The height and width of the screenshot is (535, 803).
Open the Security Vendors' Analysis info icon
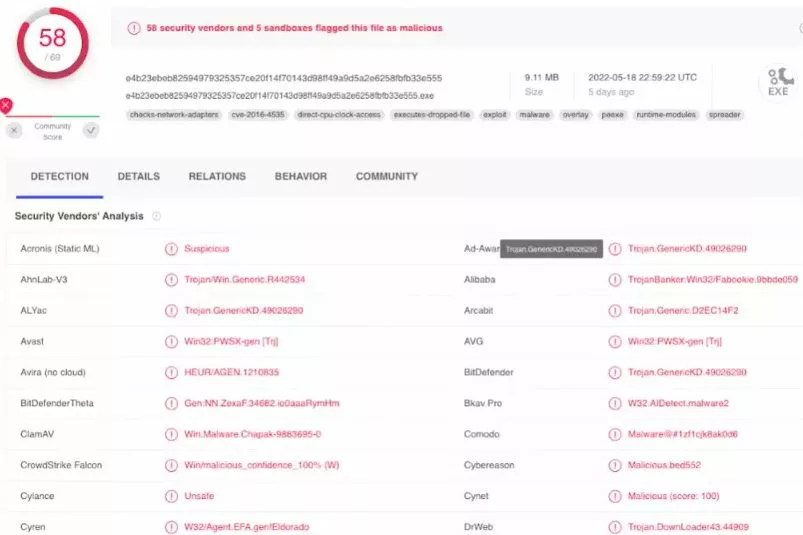[157, 216]
